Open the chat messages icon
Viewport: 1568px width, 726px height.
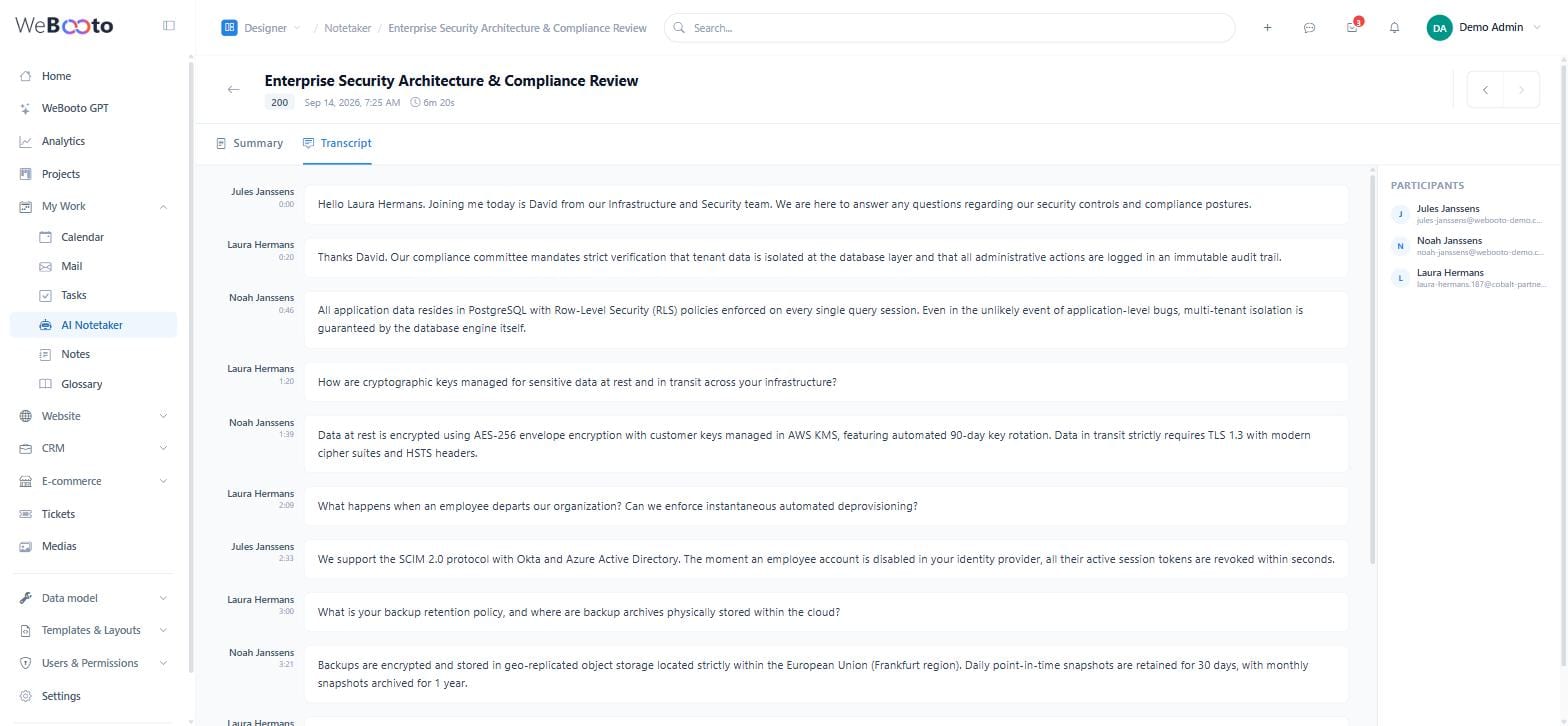1309,28
